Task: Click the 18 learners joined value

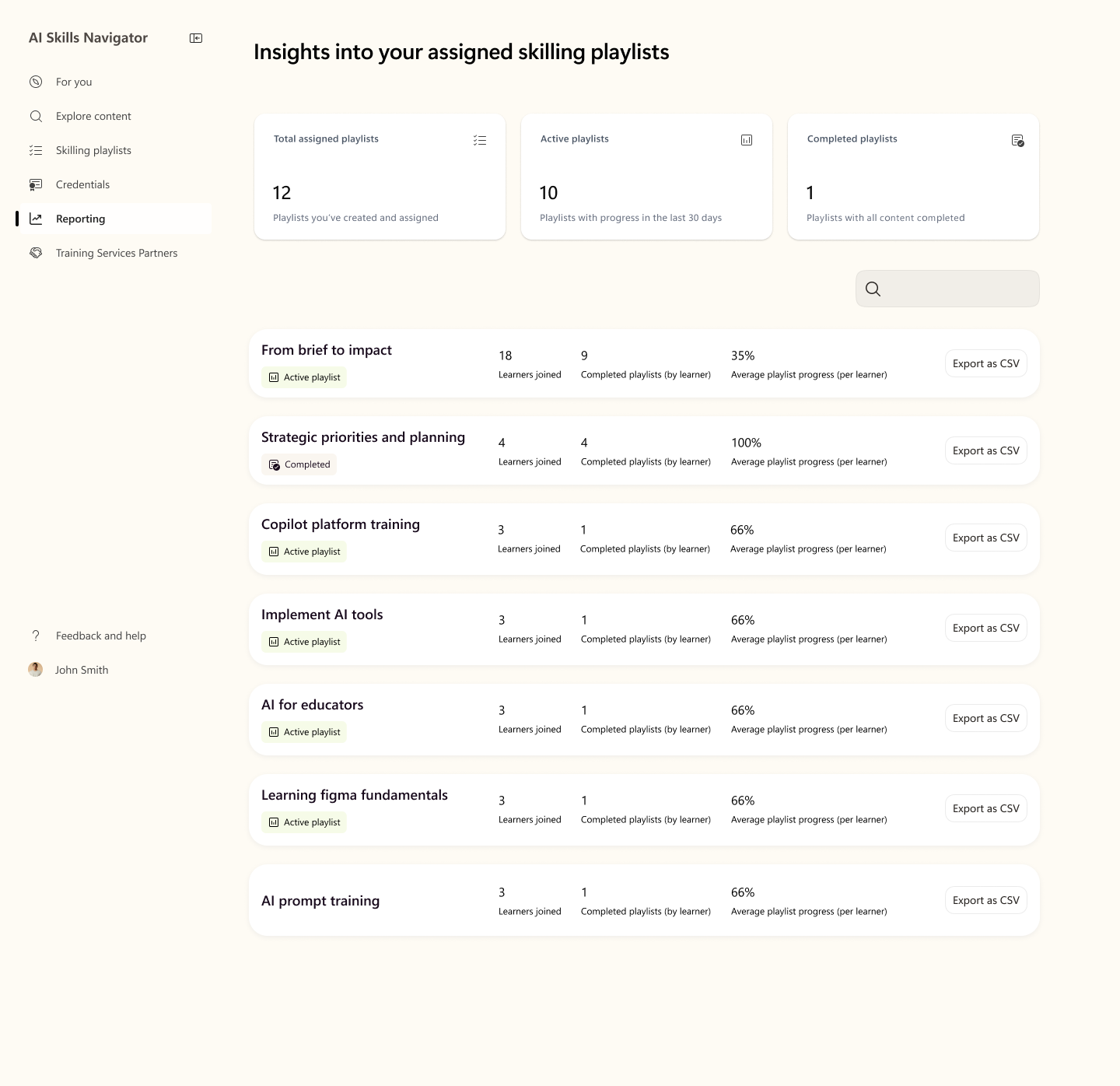Action: click(x=506, y=356)
